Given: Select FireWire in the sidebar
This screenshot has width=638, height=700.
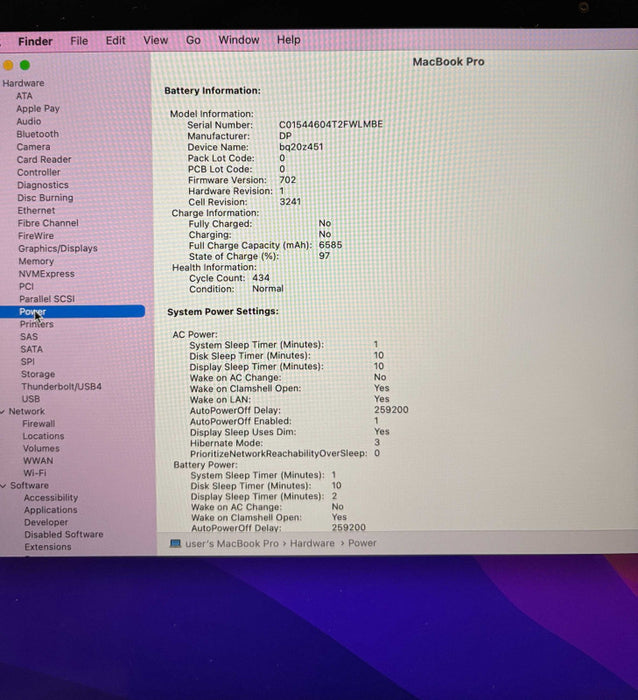Looking at the screenshot, I should click(36, 236).
